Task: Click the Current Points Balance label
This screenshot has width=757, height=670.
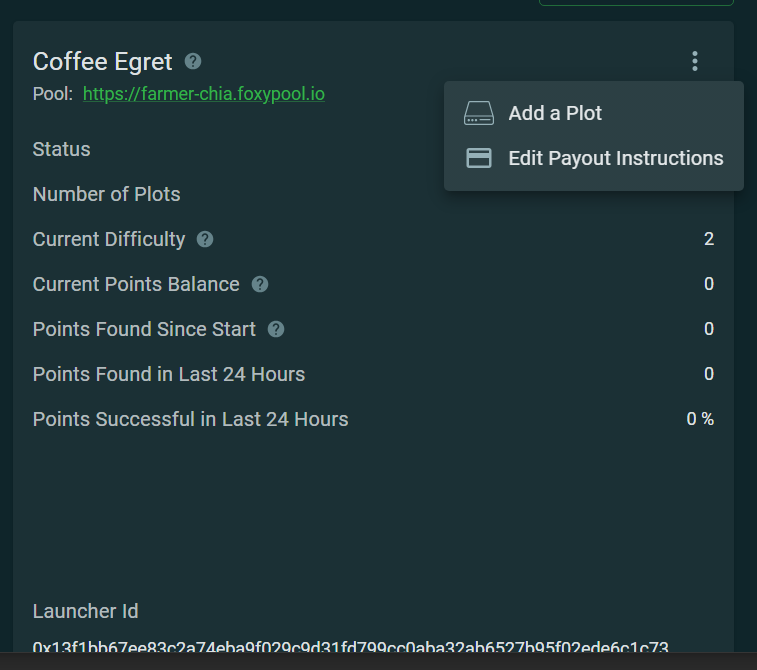Action: [x=136, y=284]
